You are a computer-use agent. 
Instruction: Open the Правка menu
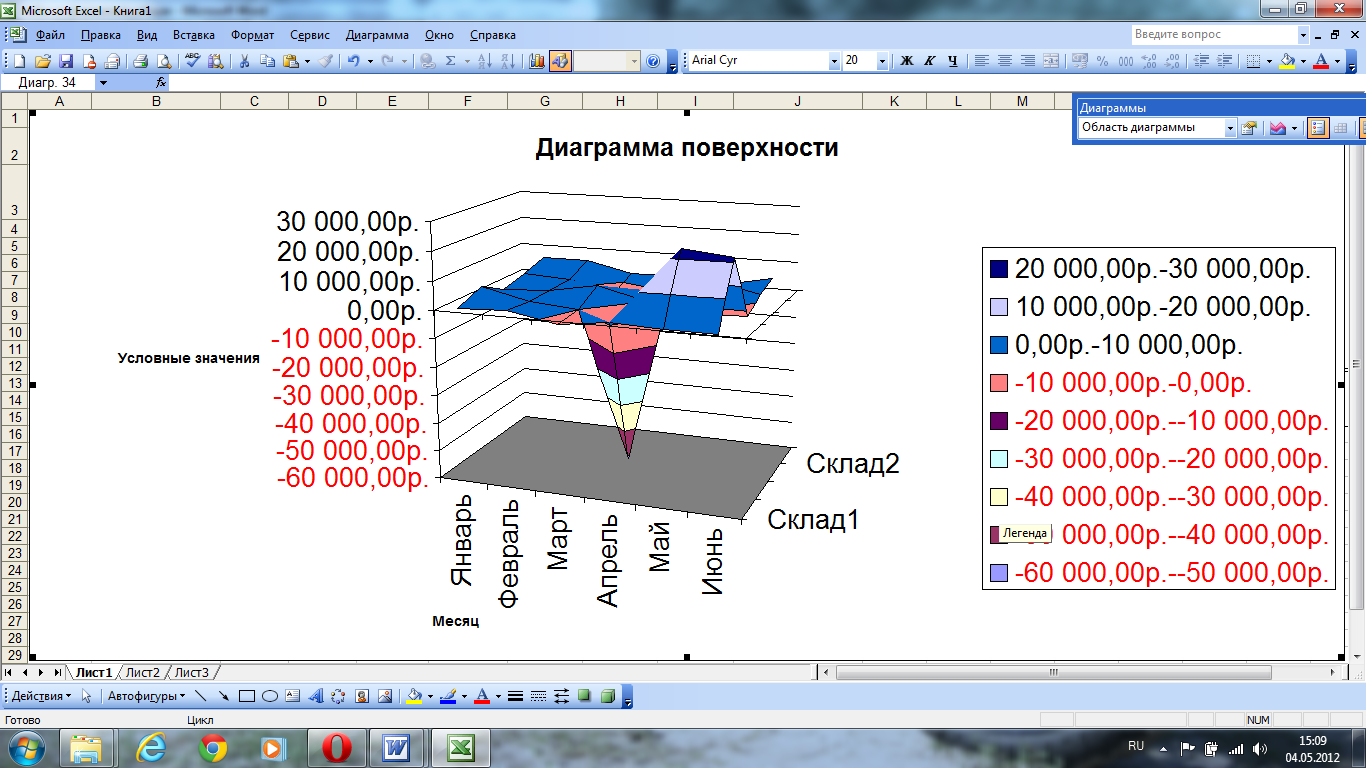tap(101, 34)
